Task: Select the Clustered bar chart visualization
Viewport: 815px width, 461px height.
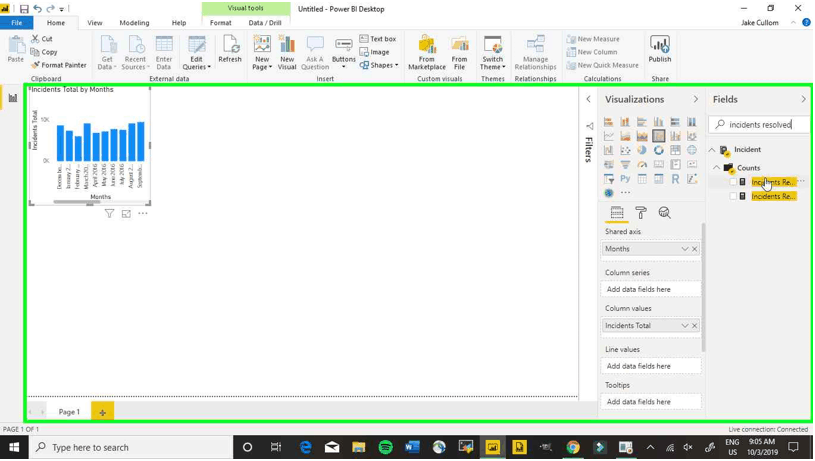Action: pyautogui.click(x=641, y=122)
